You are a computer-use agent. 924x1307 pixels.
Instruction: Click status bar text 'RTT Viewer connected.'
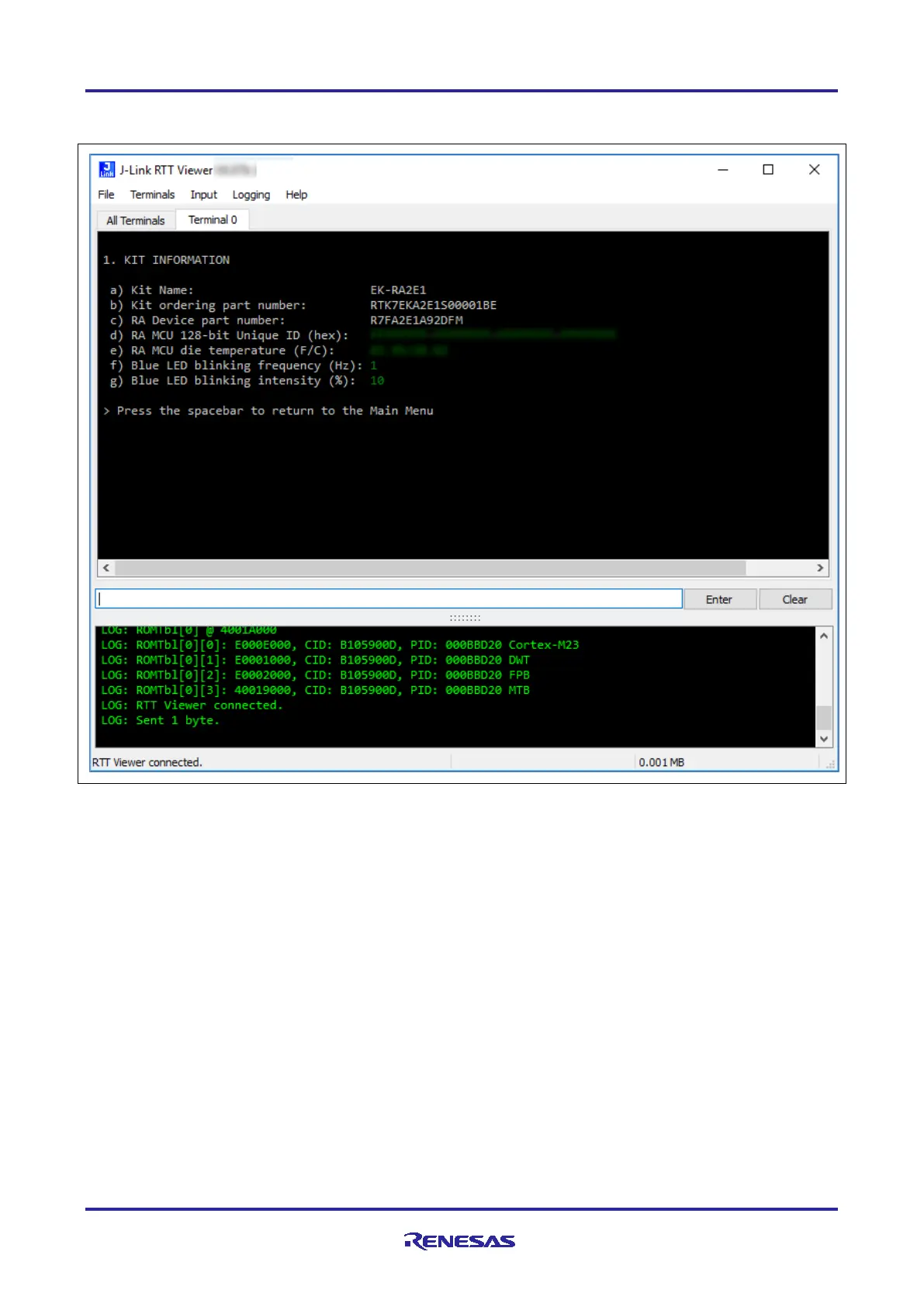pyautogui.click(x=147, y=763)
